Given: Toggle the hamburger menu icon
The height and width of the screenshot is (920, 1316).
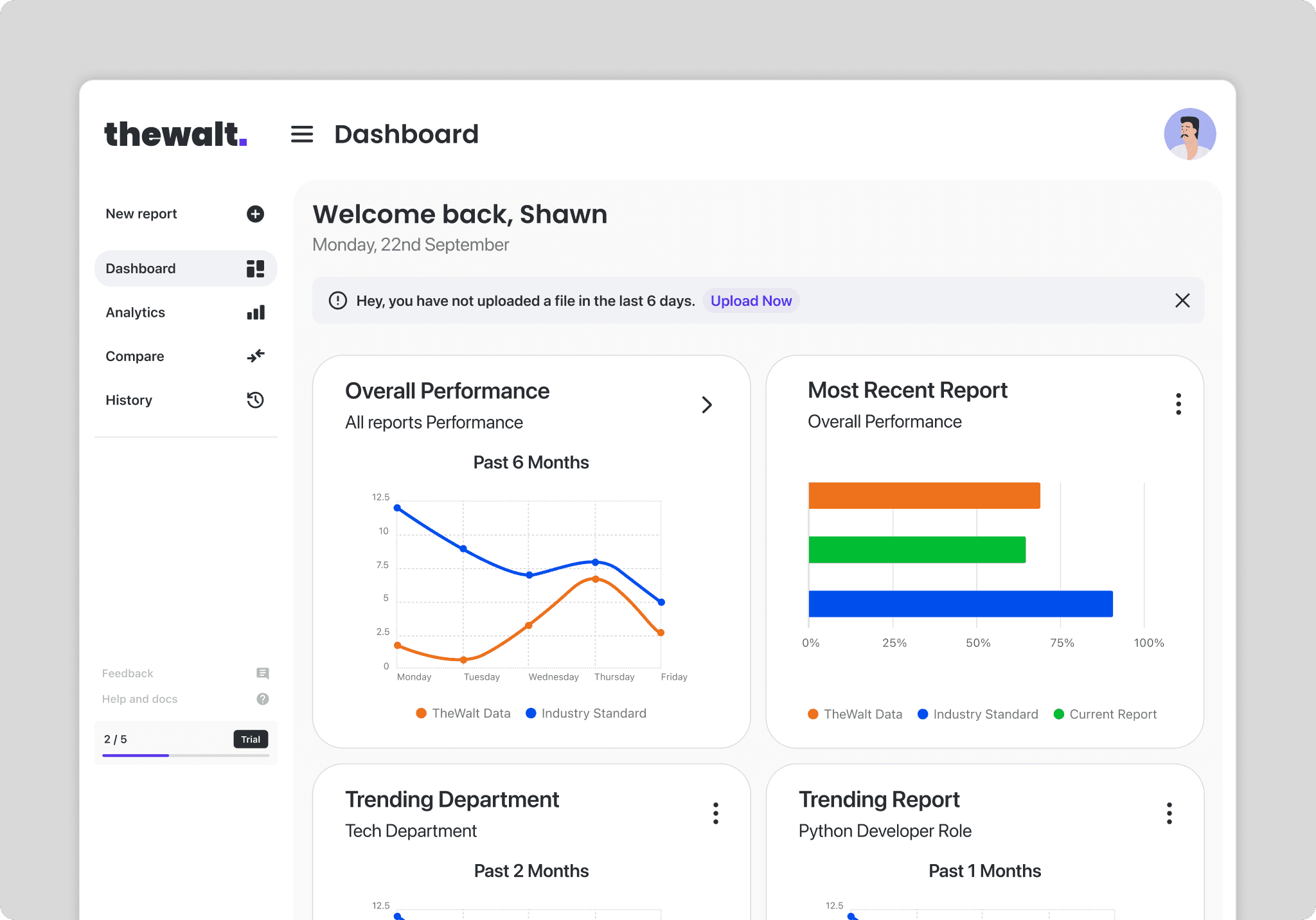Looking at the screenshot, I should click(301, 134).
